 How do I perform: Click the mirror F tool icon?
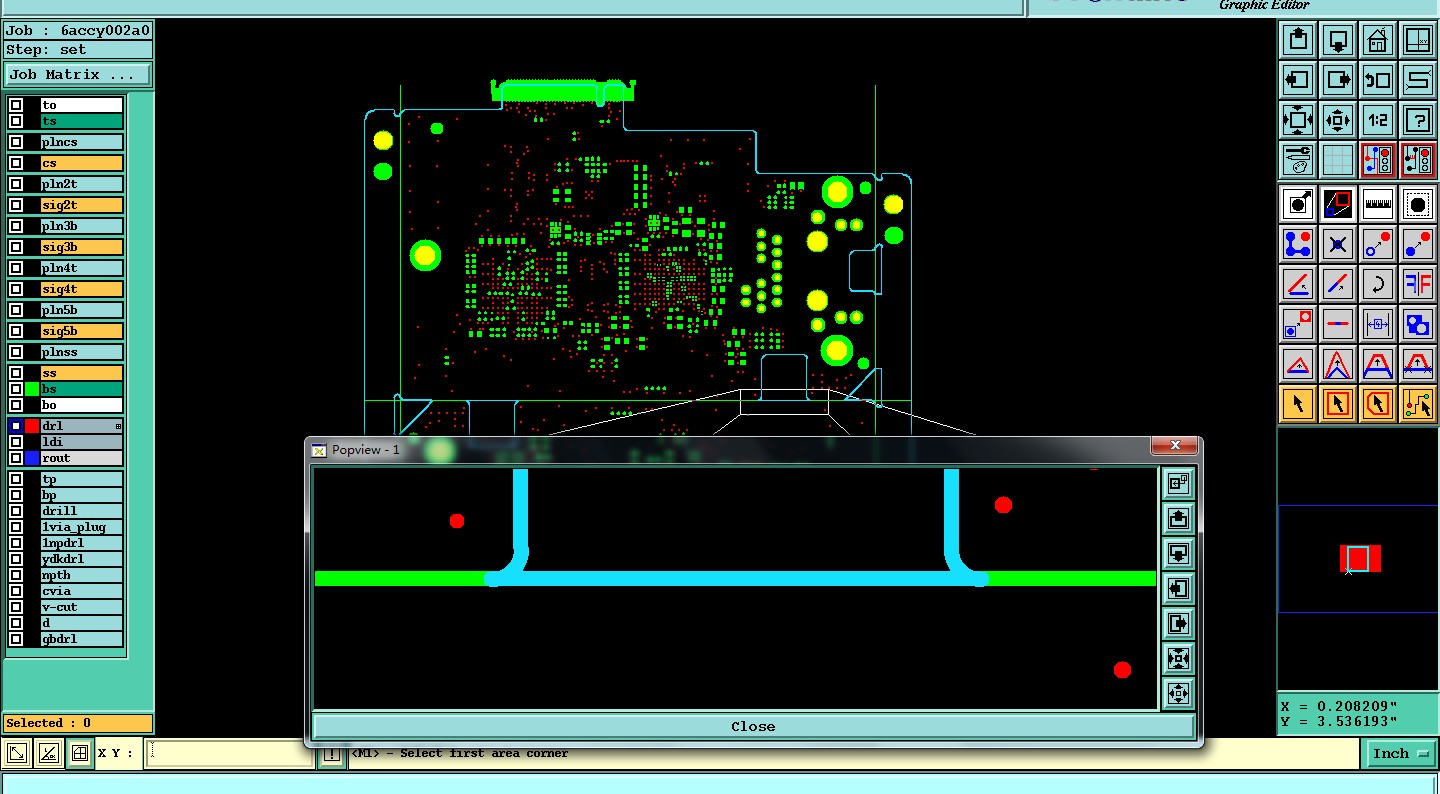(x=1418, y=284)
